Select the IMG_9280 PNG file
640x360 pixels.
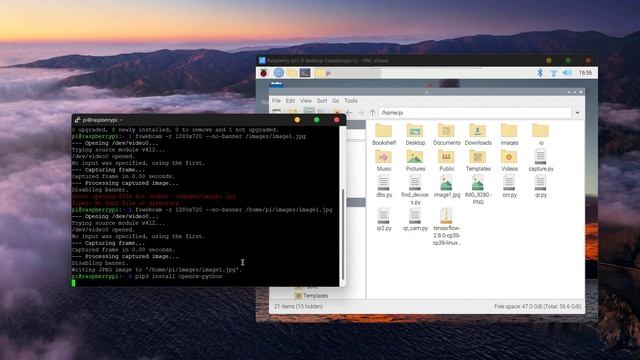(478, 190)
